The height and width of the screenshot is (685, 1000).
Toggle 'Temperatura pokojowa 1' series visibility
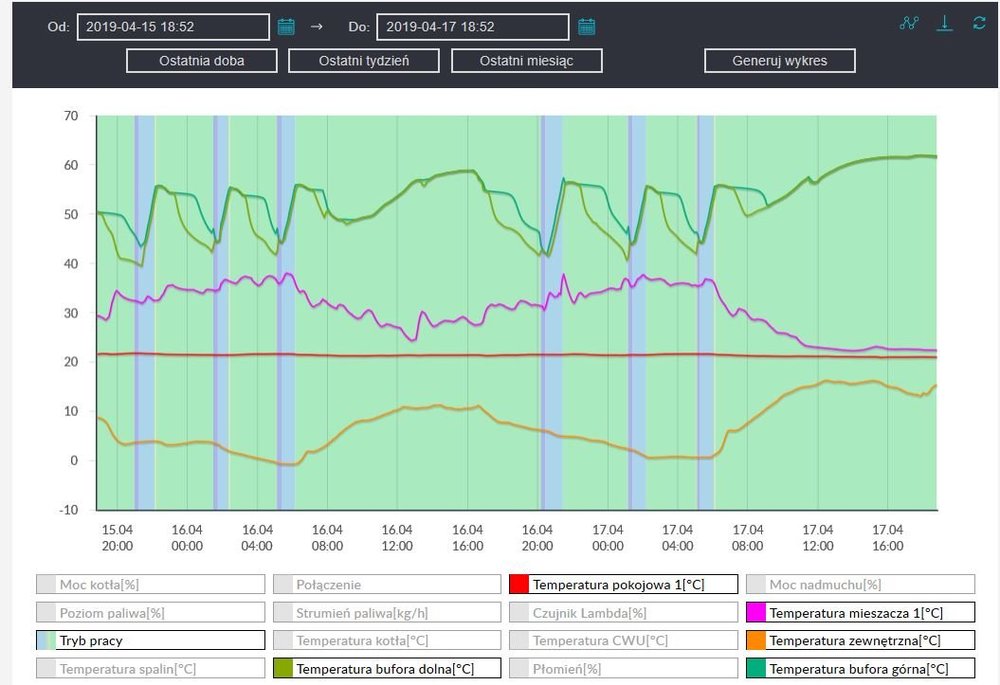[623, 584]
